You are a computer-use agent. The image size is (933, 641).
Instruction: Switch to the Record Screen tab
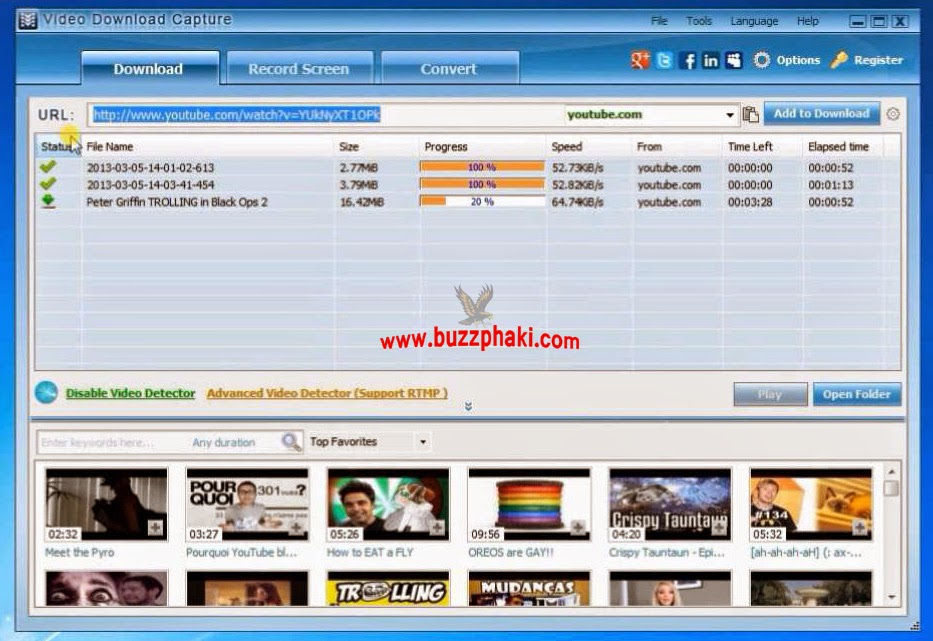(x=299, y=68)
